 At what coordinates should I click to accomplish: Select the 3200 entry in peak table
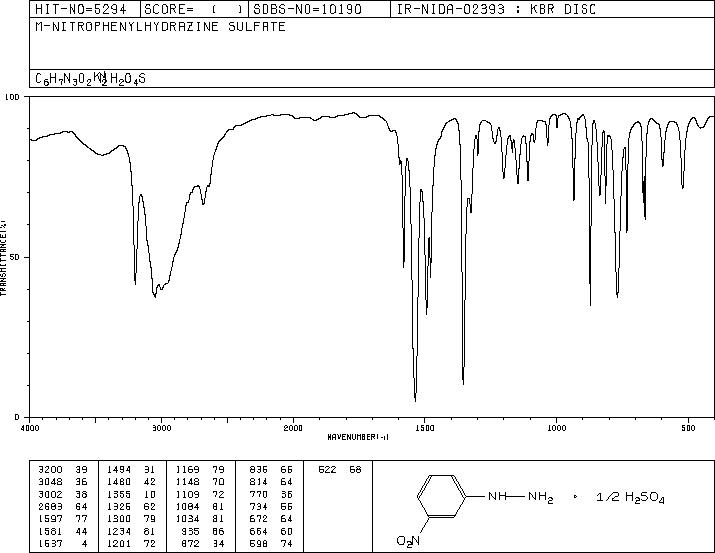coord(47,468)
